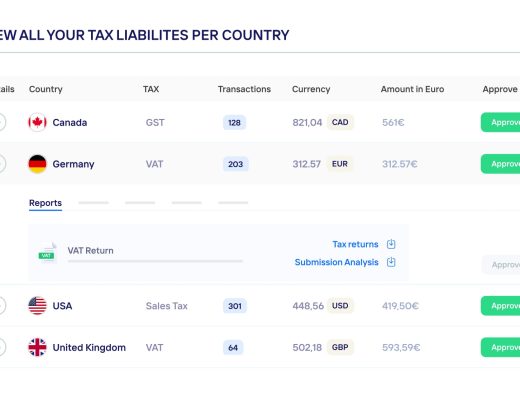Image resolution: width=520 pixels, height=397 pixels.
Task: Approve the Canada GST liability
Action: (500, 122)
